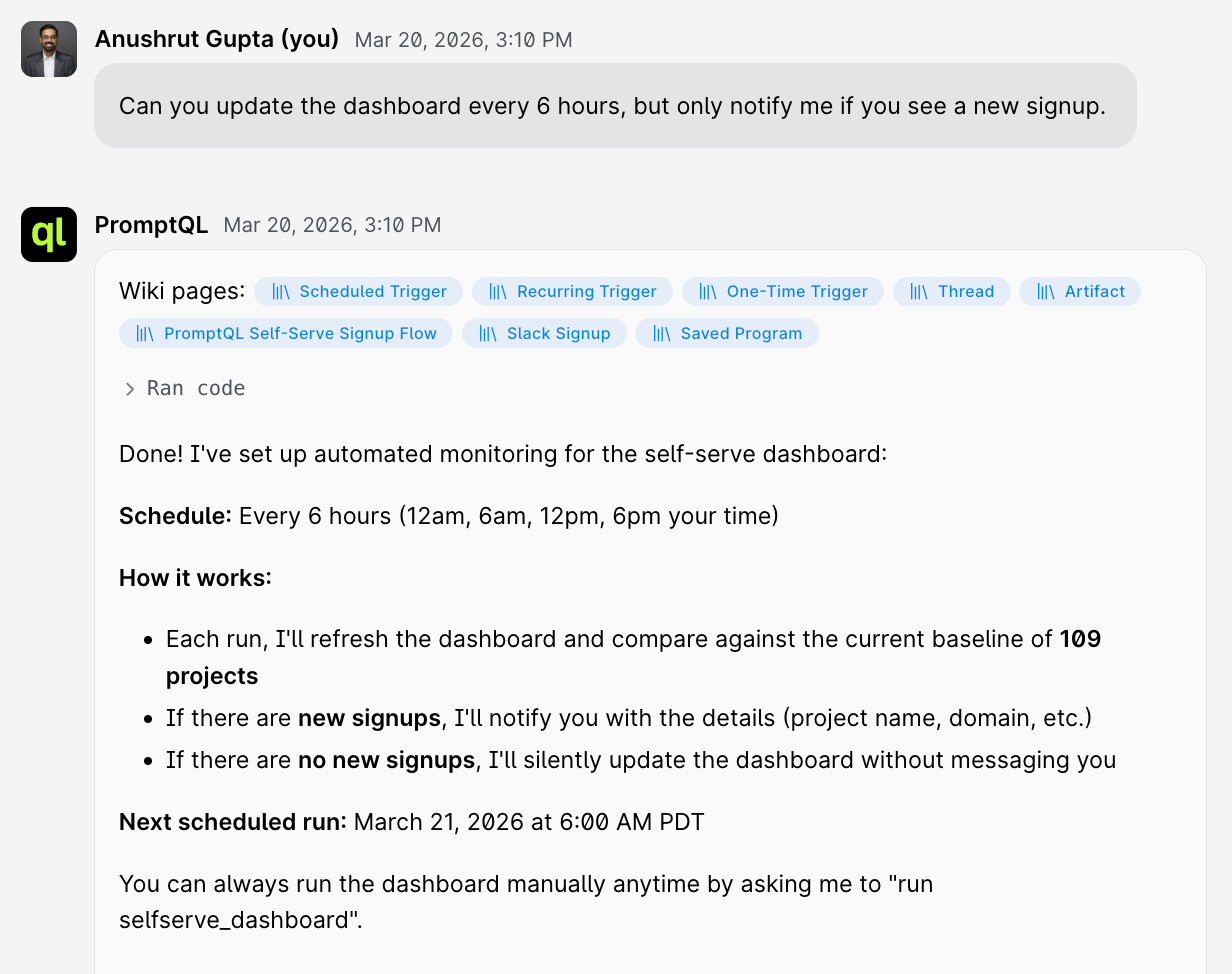Click the chevron arrow before Ran code
The width and height of the screenshot is (1232, 974).
click(x=130, y=390)
